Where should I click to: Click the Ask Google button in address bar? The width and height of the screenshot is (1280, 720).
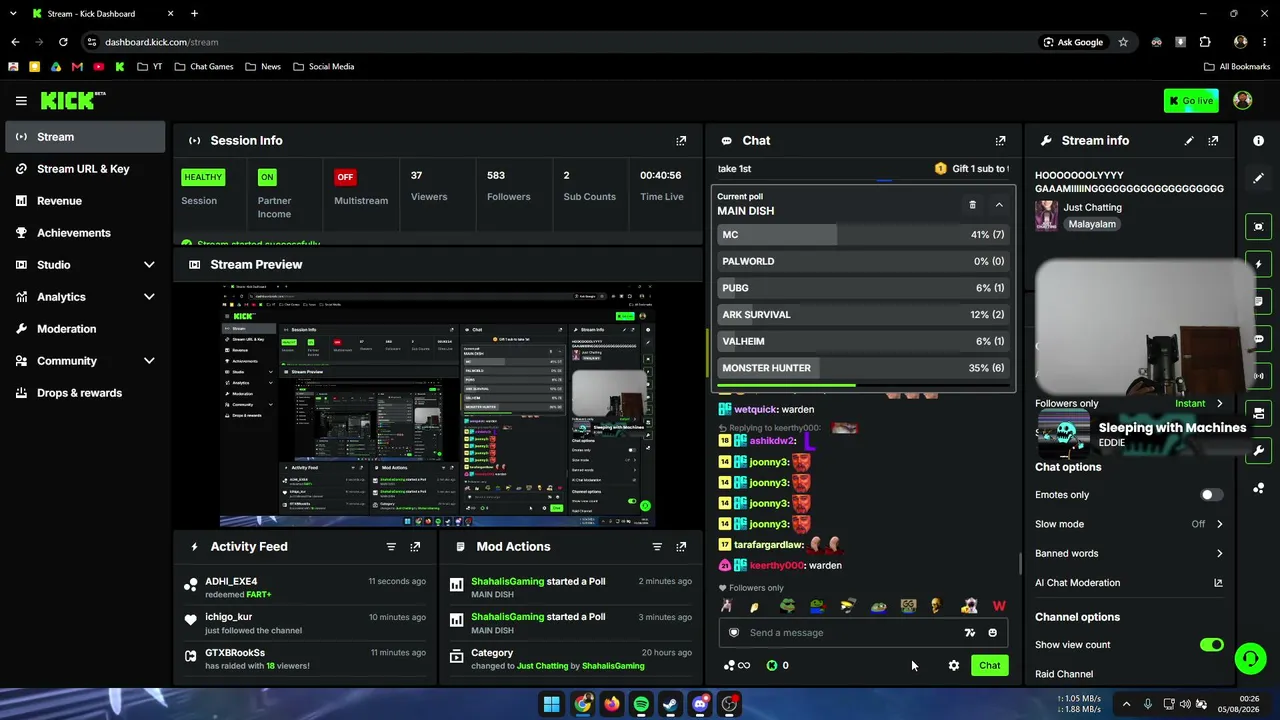tap(1073, 42)
